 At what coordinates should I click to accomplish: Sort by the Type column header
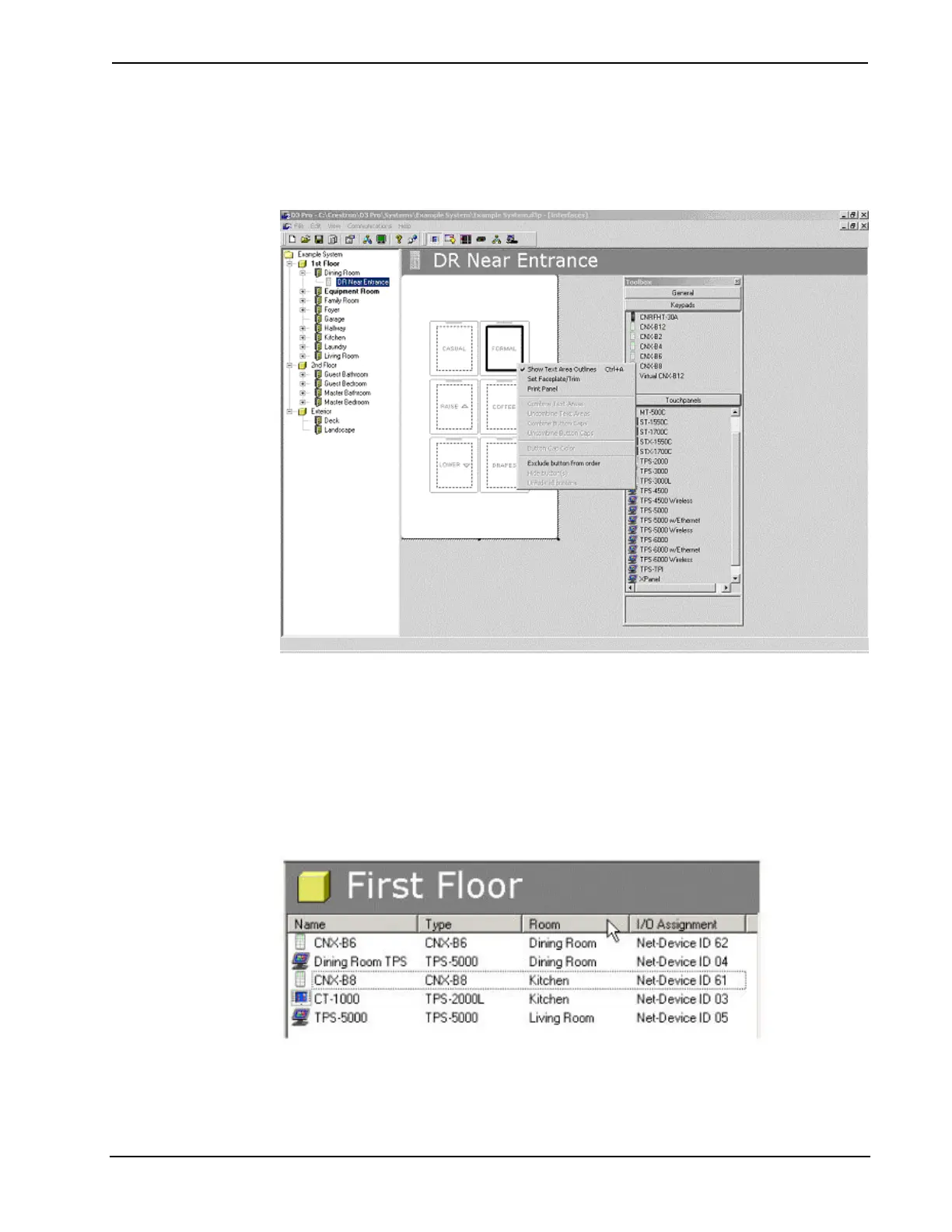click(x=470, y=924)
